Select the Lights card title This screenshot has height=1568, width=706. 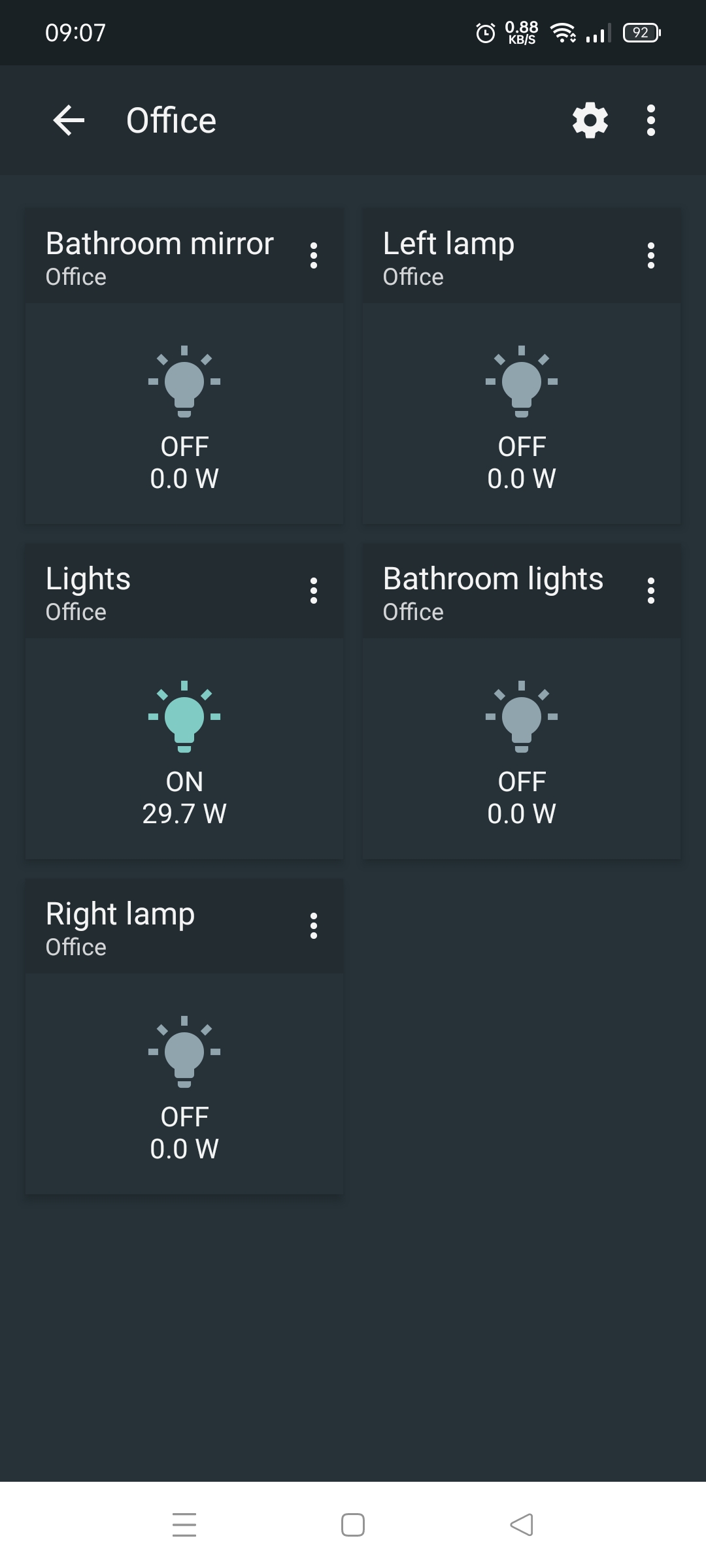pyautogui.click(x=88, y=579)
